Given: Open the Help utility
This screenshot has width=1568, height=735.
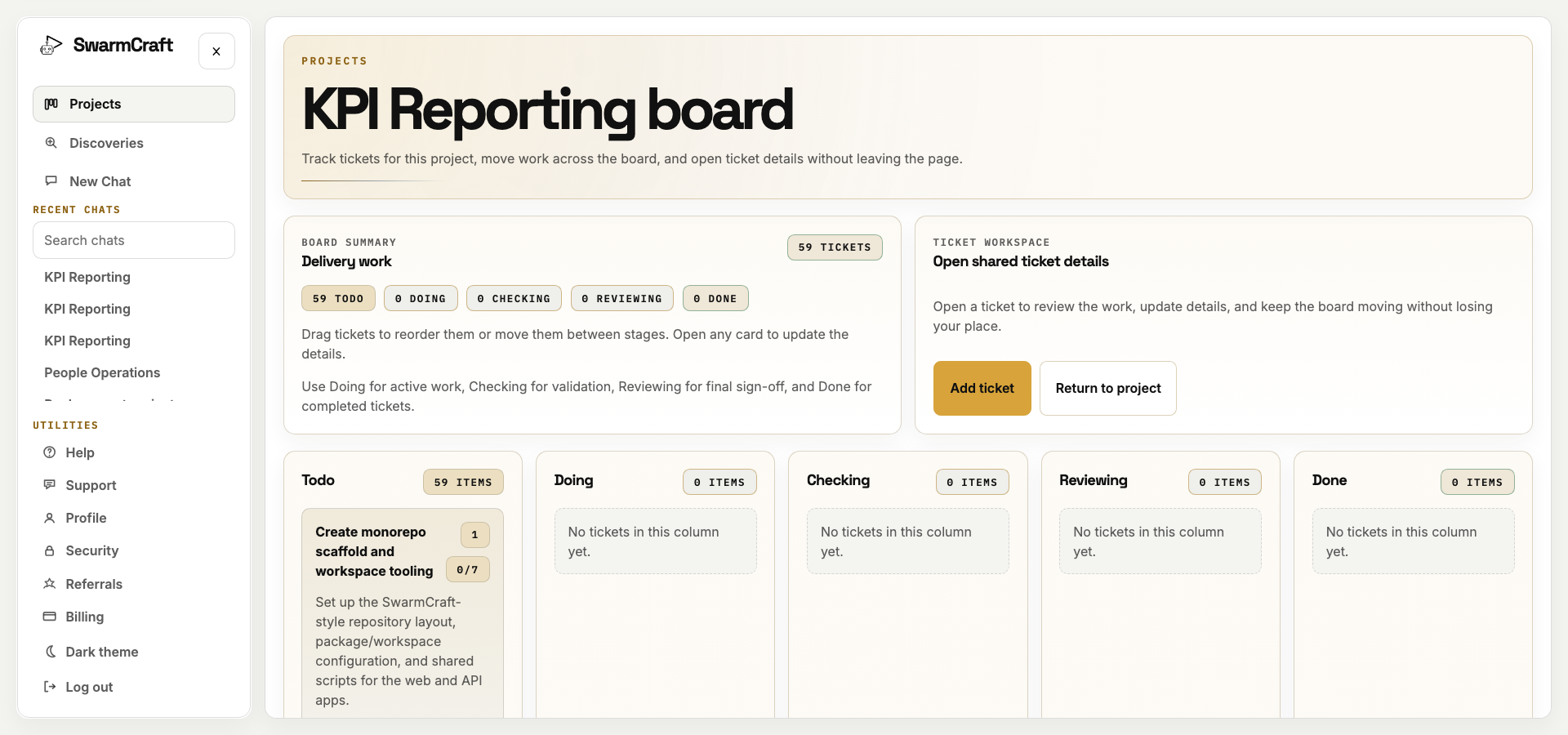Looking at the screenshot, I should (134, 452).
